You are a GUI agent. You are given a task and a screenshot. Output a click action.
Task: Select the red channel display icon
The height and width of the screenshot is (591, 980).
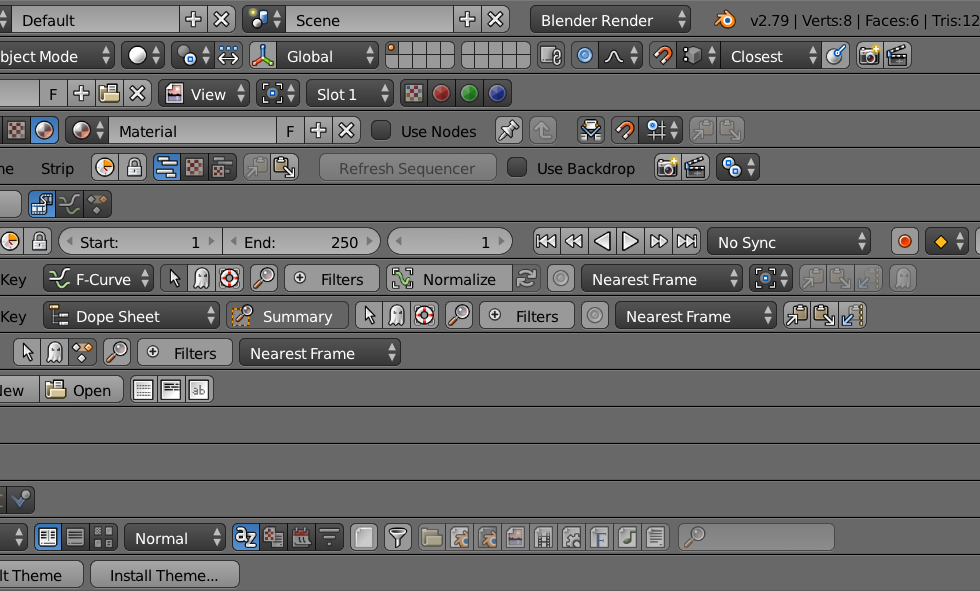click(441, 94)
